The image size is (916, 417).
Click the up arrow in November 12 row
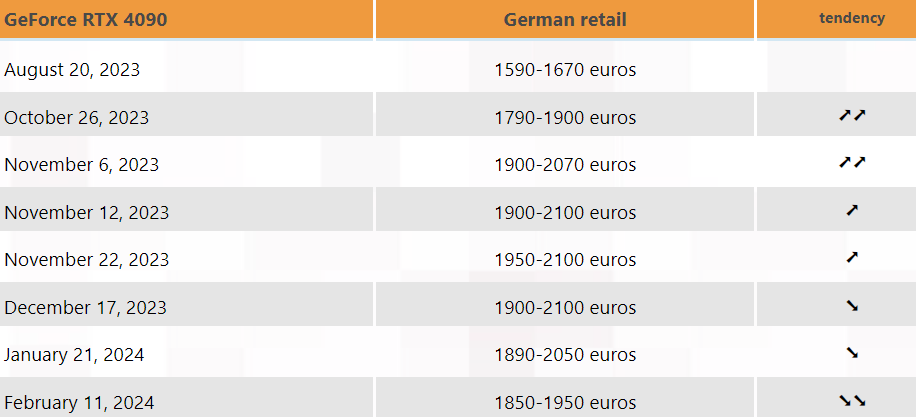pyautogui.click(x=852, y=211)
